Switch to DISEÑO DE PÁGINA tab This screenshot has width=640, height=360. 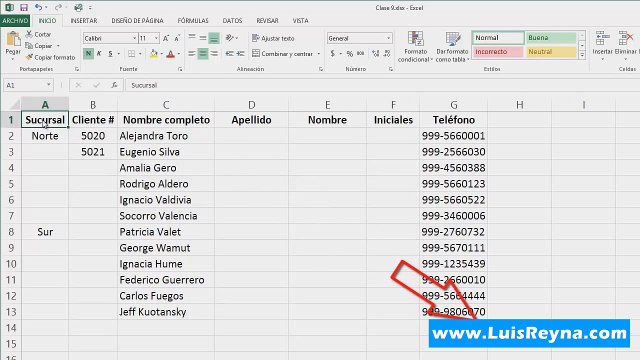[x=137, y=20]
